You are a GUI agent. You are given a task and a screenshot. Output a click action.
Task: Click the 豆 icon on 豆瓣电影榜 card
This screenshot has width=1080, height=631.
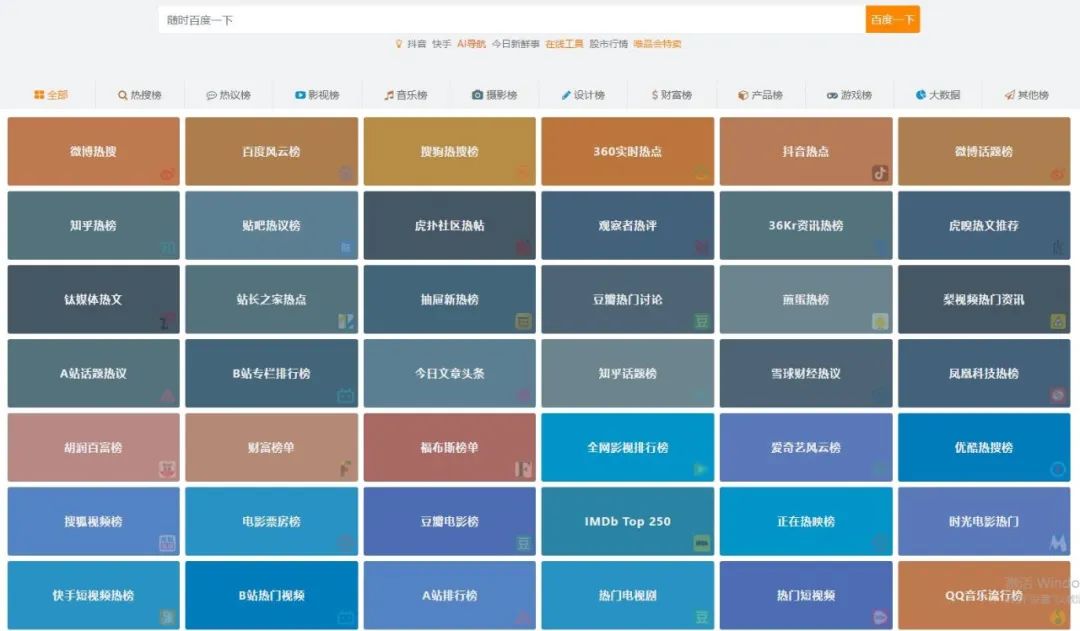pos(523,543)
